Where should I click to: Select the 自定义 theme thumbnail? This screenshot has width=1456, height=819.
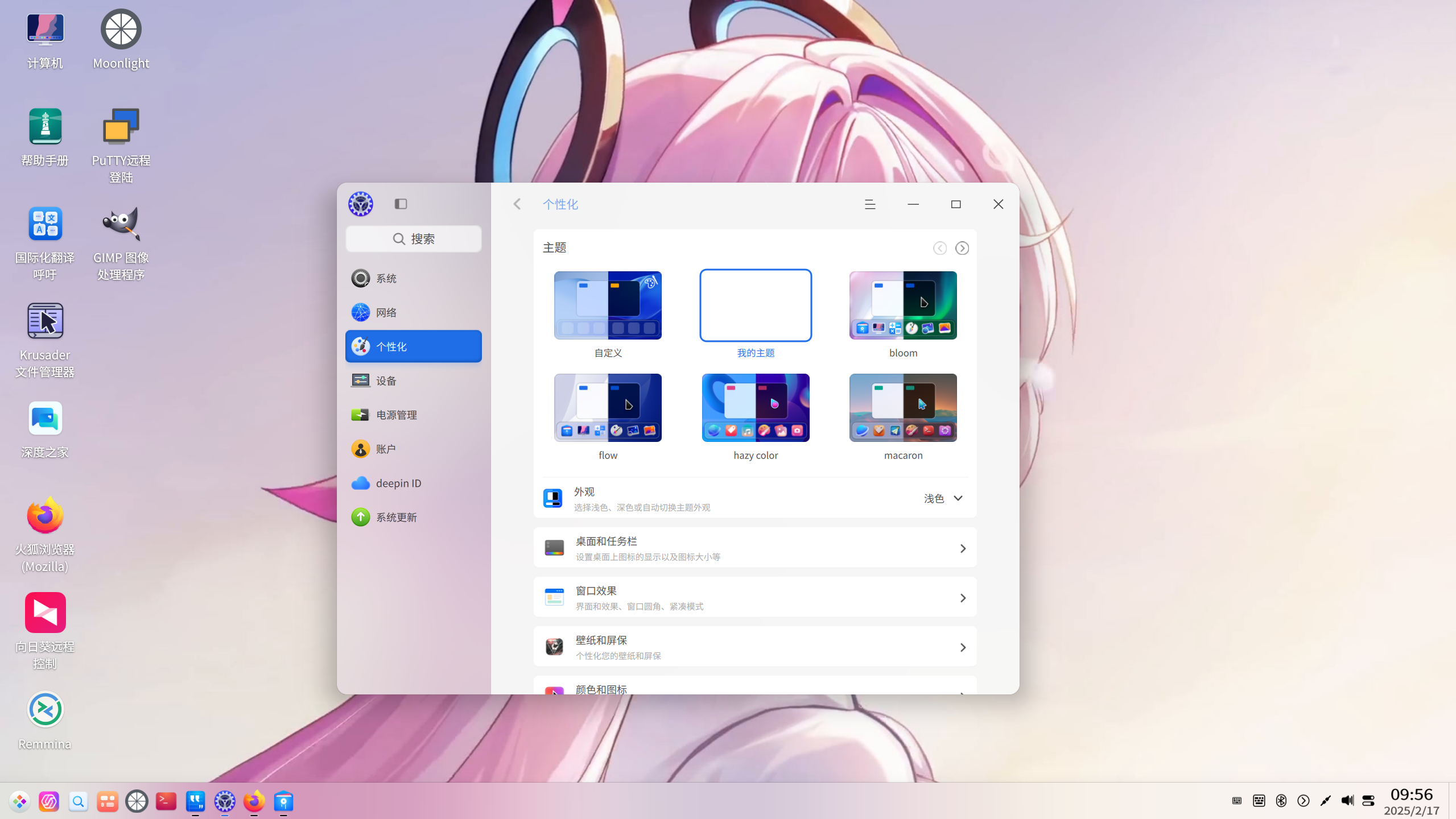pyautogui.click(x=608, y=305)
